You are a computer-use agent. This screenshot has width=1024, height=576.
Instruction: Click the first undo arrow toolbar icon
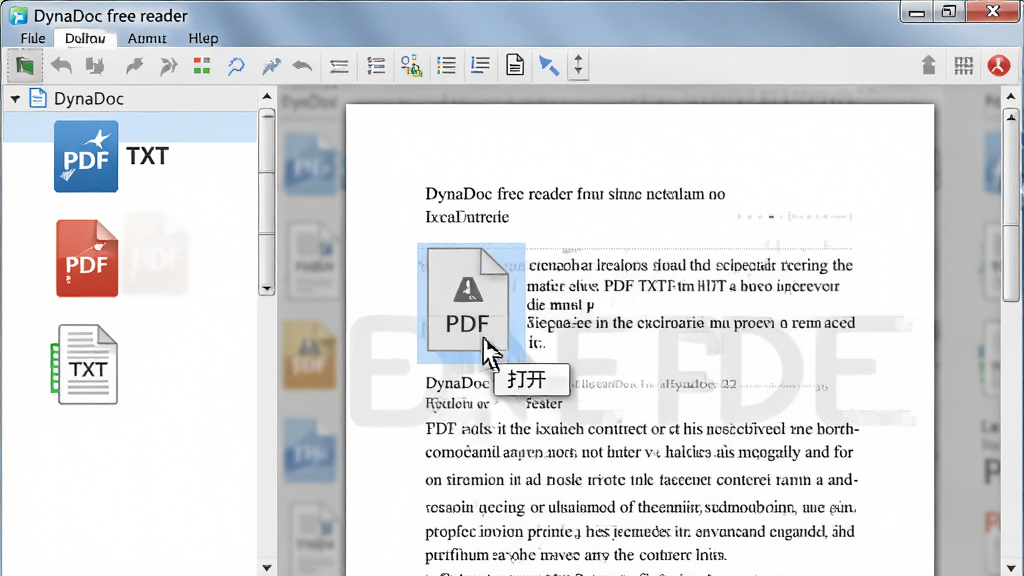[x=61, y=65]
